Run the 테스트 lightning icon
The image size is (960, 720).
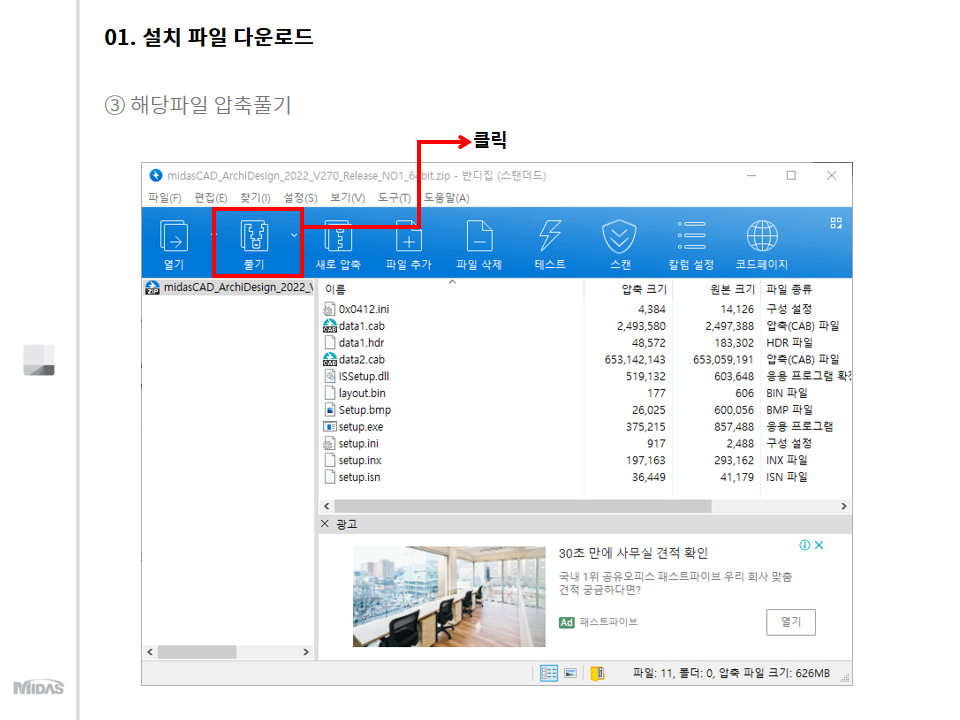pos(550,236)
